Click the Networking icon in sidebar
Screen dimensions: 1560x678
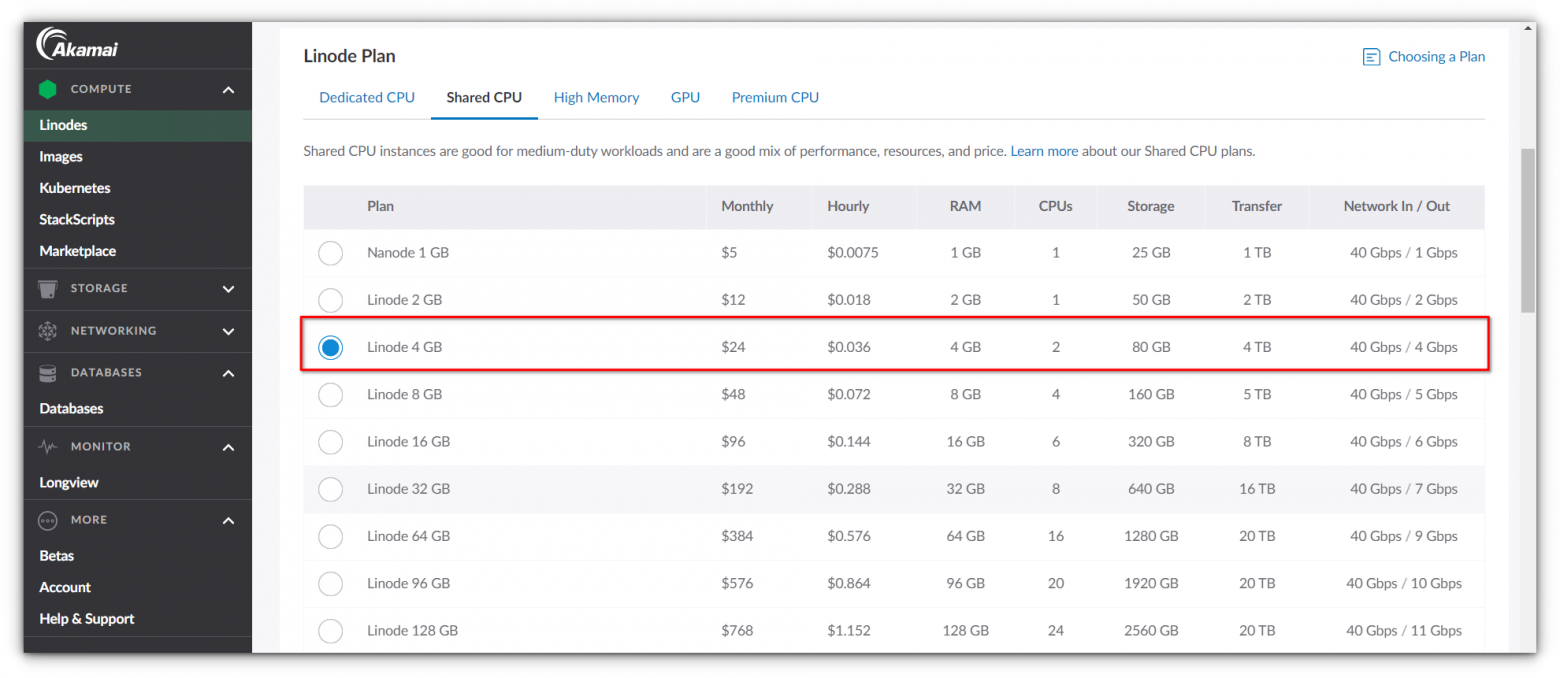(x=47, y=331)
